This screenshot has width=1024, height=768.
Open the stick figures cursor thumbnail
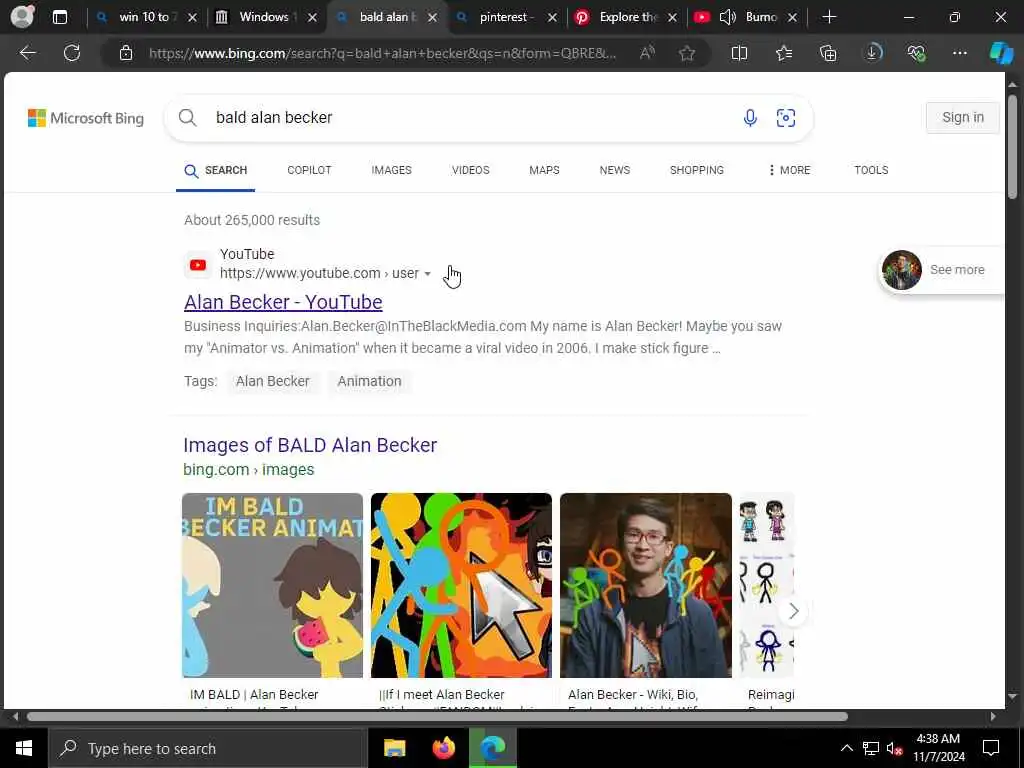click(x=461, y=585)
